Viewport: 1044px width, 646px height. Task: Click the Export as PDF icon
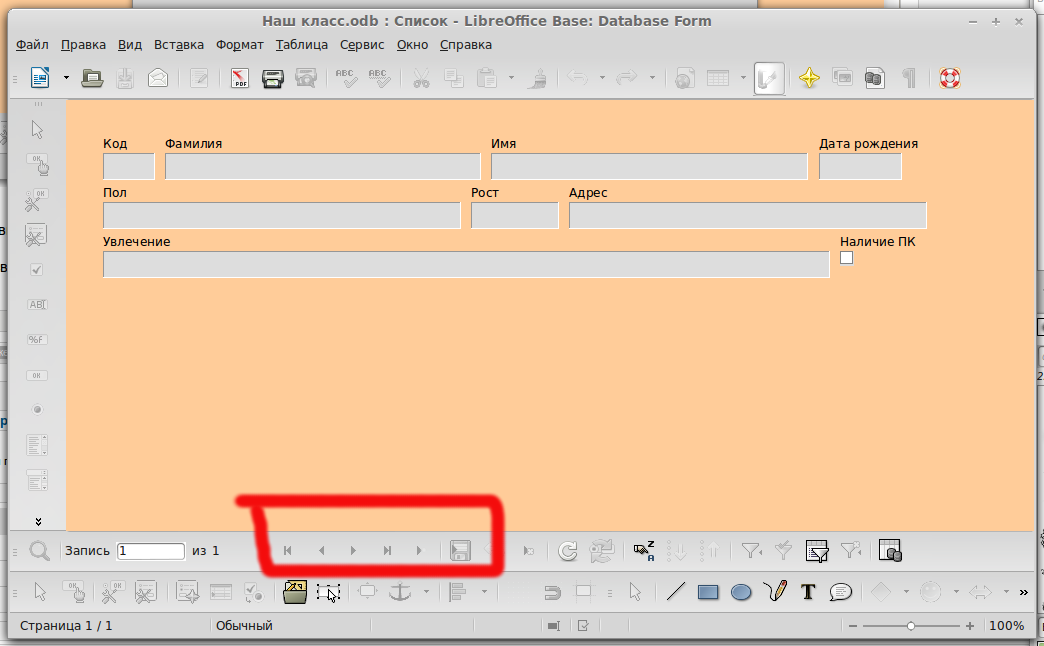[240, 78]
